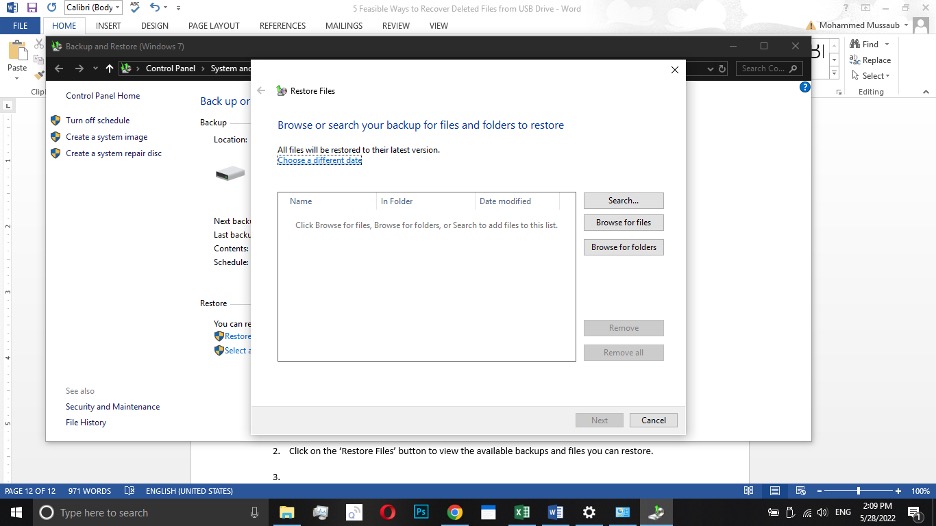Click the zoom in plus button
The image size is (936, 526).
[x=898, y=491]
